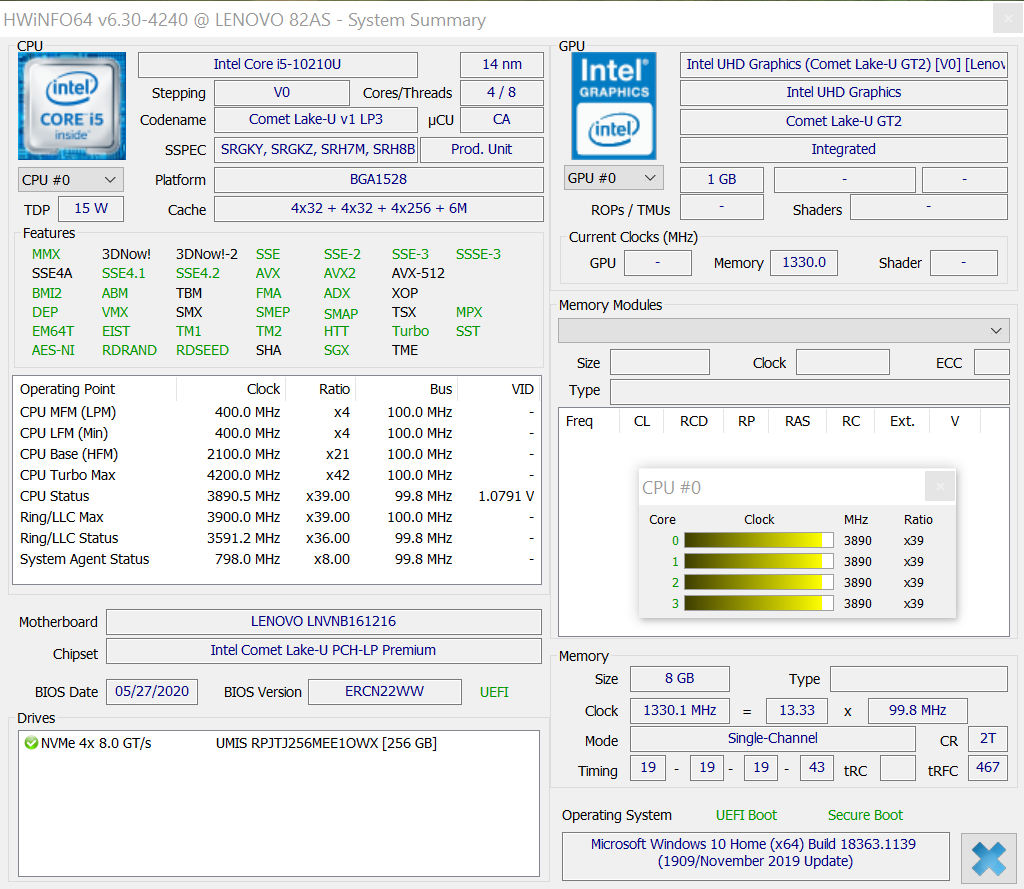The image size is (1024, 889).
Task: Click the Core 3 clock bar
Action: [x=759, y=603]
